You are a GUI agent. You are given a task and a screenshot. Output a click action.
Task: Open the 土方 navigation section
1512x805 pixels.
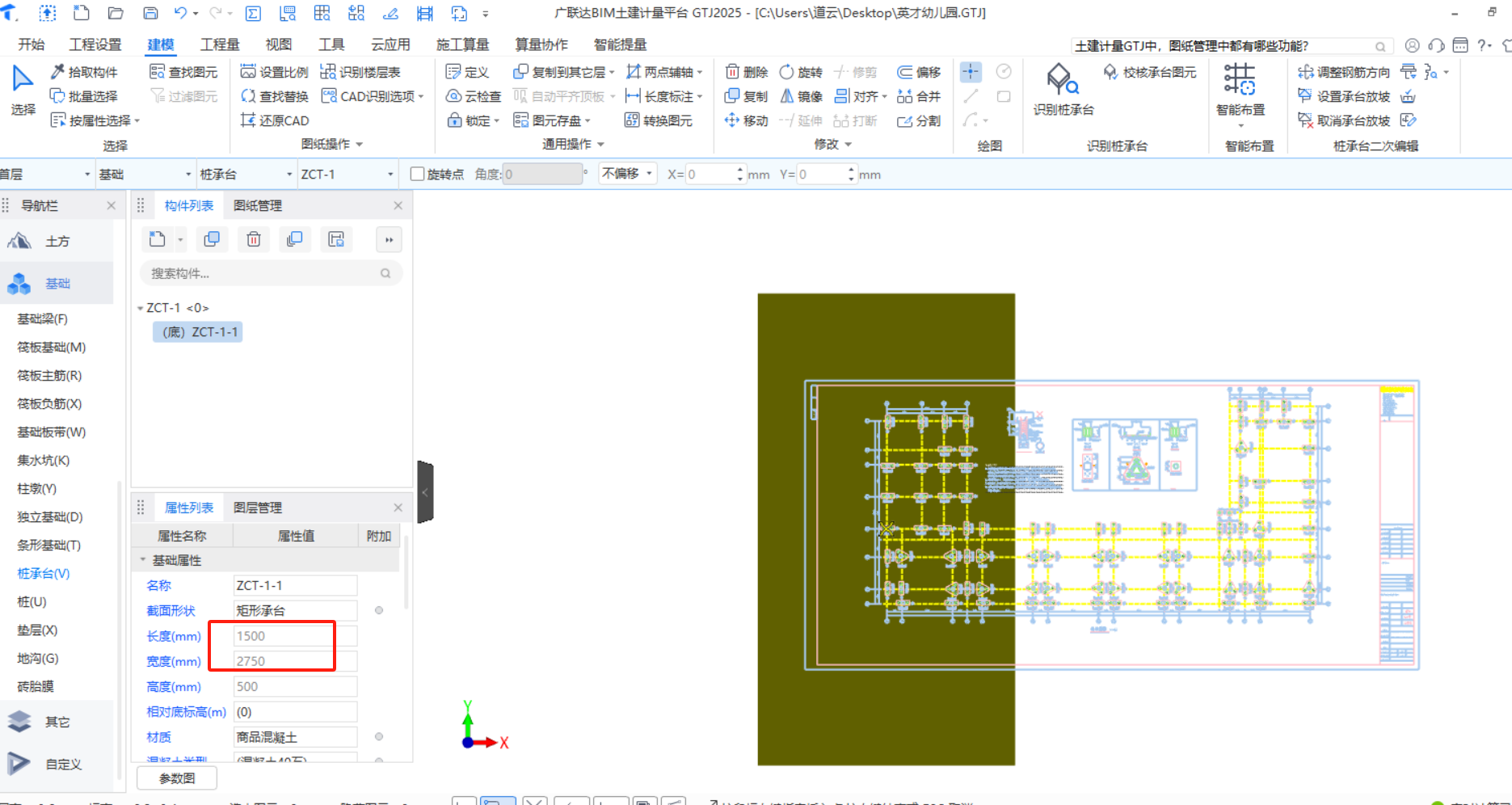tap(57, 241)
